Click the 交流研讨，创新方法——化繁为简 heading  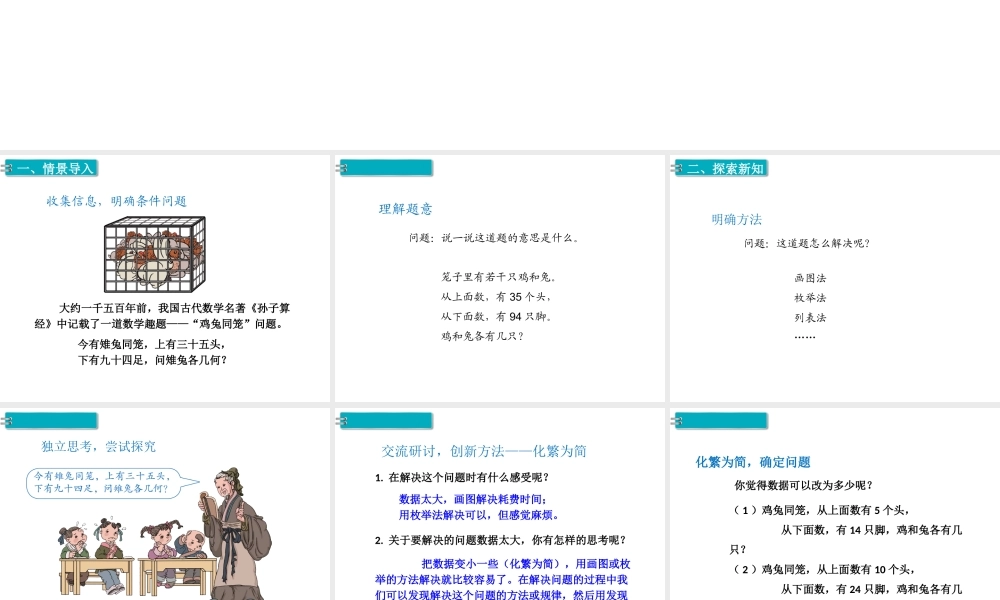tap(484, 451)
